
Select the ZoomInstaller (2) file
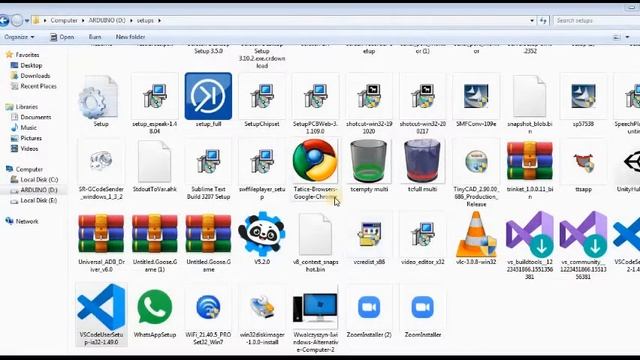pos(369,307)
